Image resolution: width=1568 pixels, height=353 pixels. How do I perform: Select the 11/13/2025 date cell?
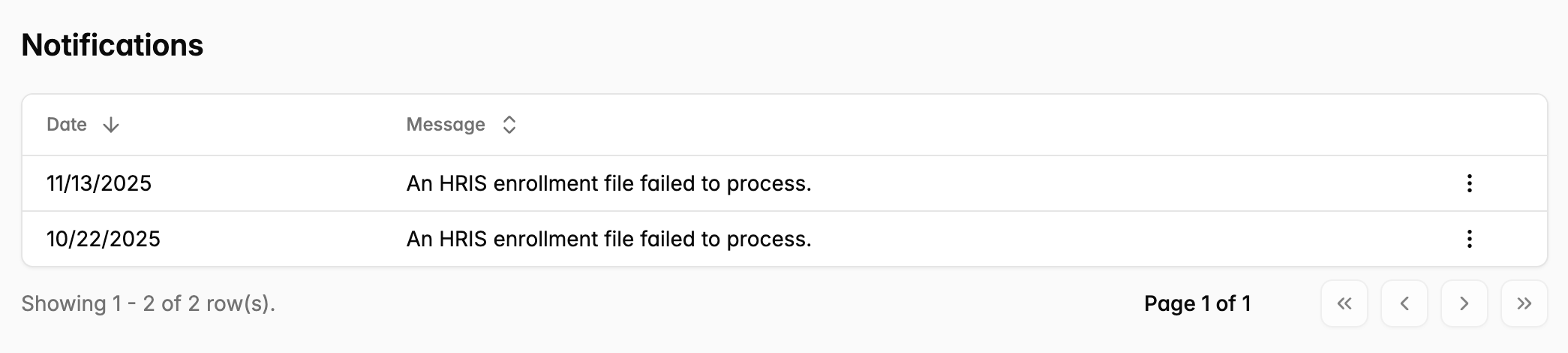pyautogui.click(x=99, y=183)
